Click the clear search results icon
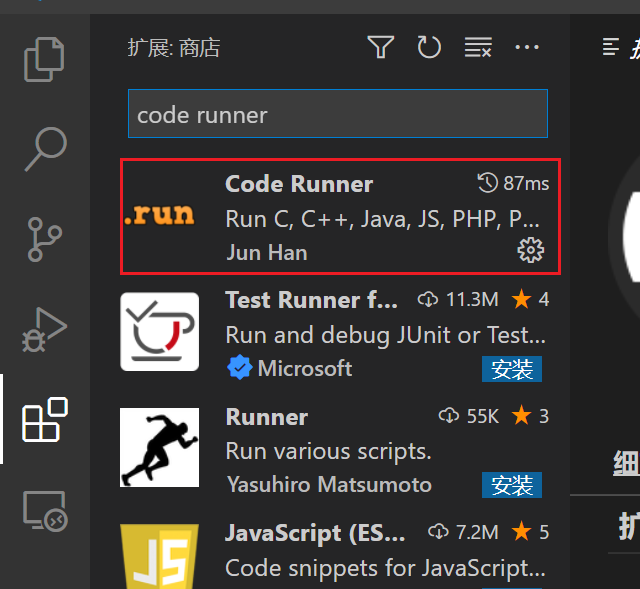The width and height of the screenshot is (640, 589). point(478,47)
